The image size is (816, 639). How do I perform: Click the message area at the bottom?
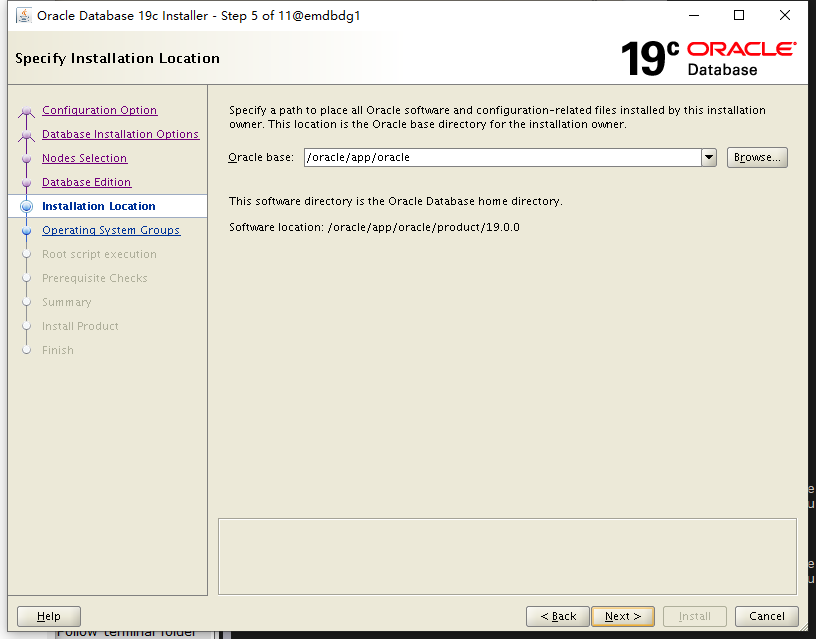tap(507, 556)
